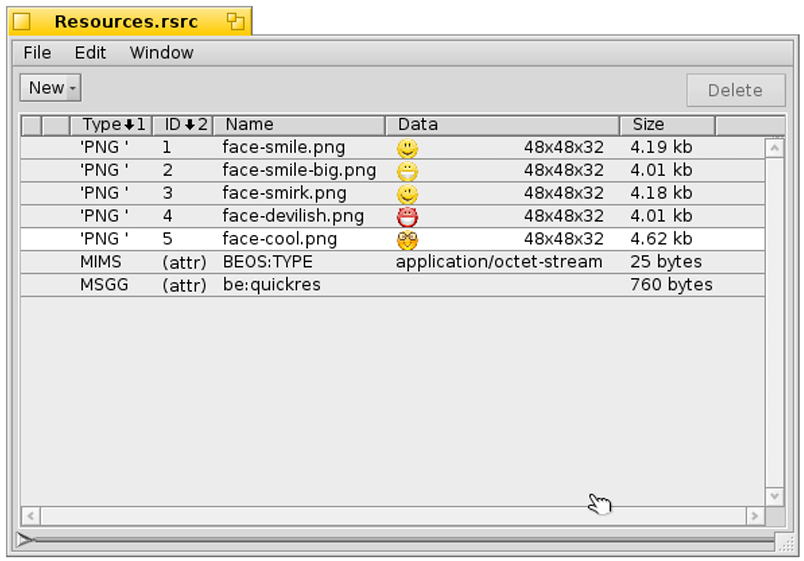This screenshot has height=561, width=804.
Task: Click the Name column header
Action: (x=298, y=125)
